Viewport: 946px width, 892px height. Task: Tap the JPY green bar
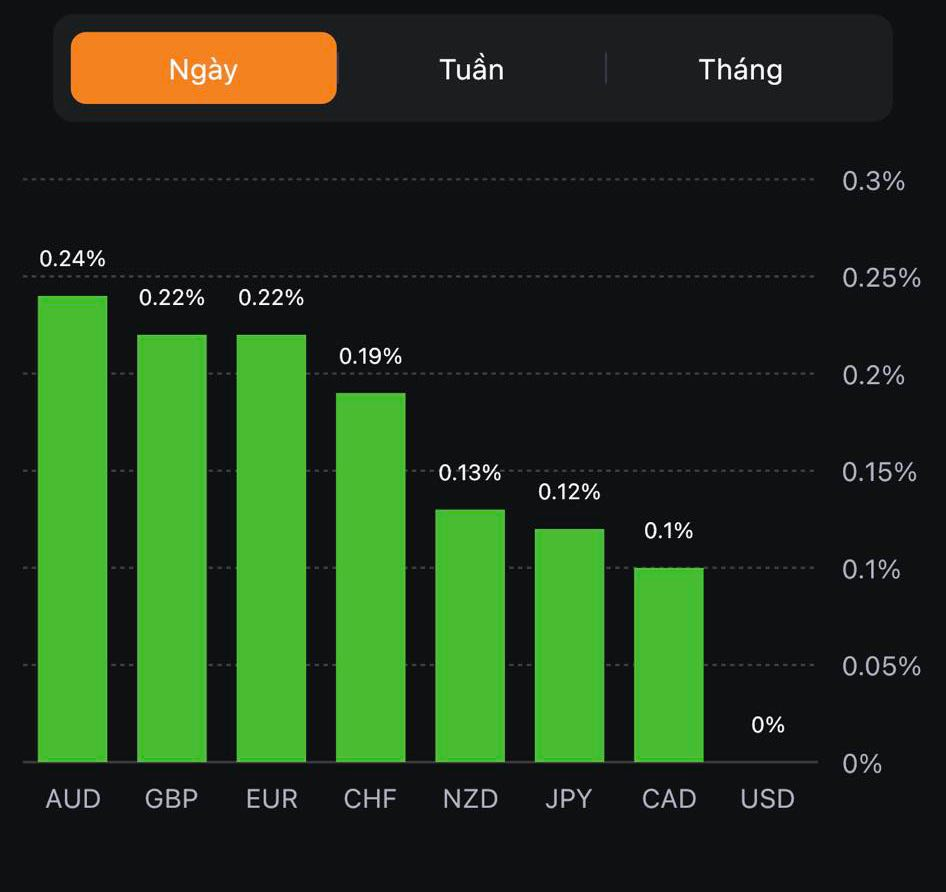[569, 645]
